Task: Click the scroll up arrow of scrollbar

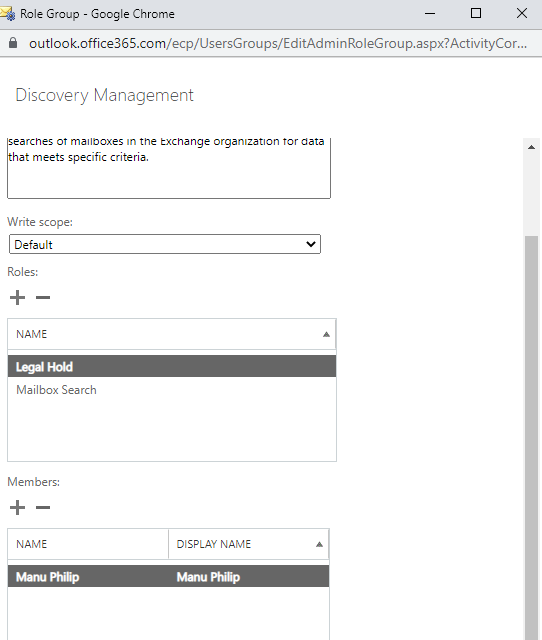Action: point(531,147)
